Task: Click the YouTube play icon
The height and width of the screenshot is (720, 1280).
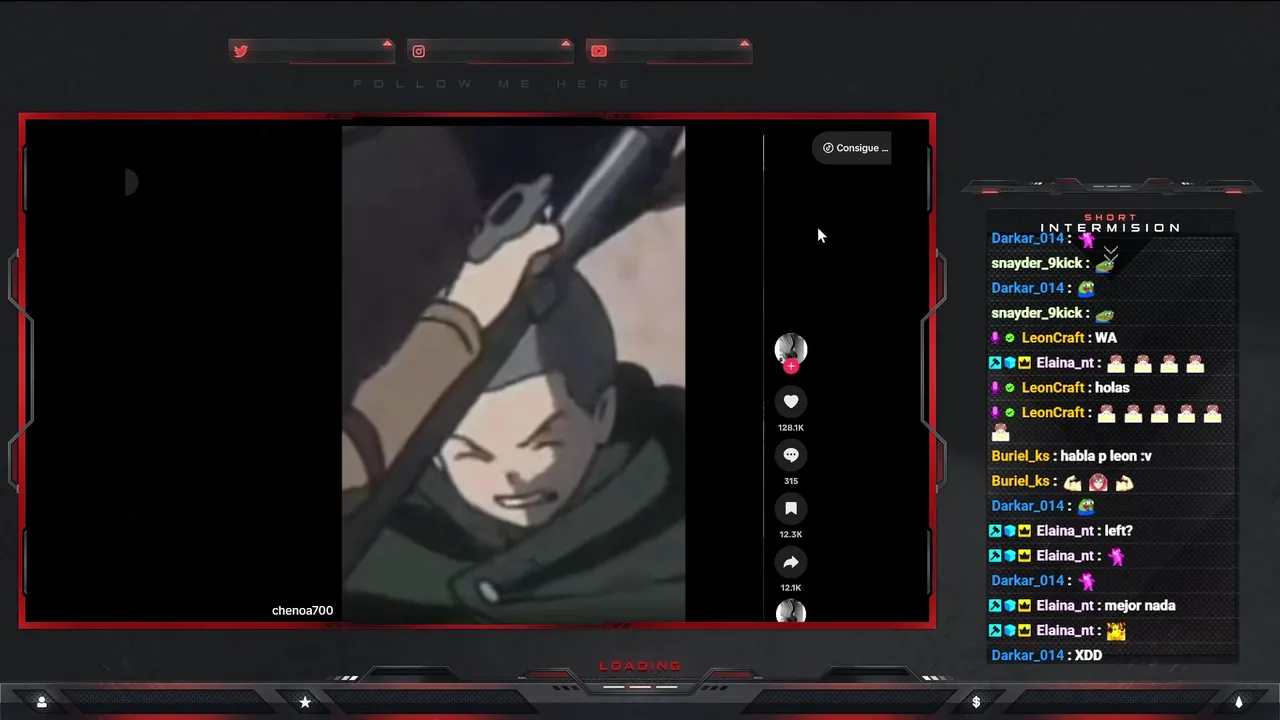Action: click(x=598, y=51)
